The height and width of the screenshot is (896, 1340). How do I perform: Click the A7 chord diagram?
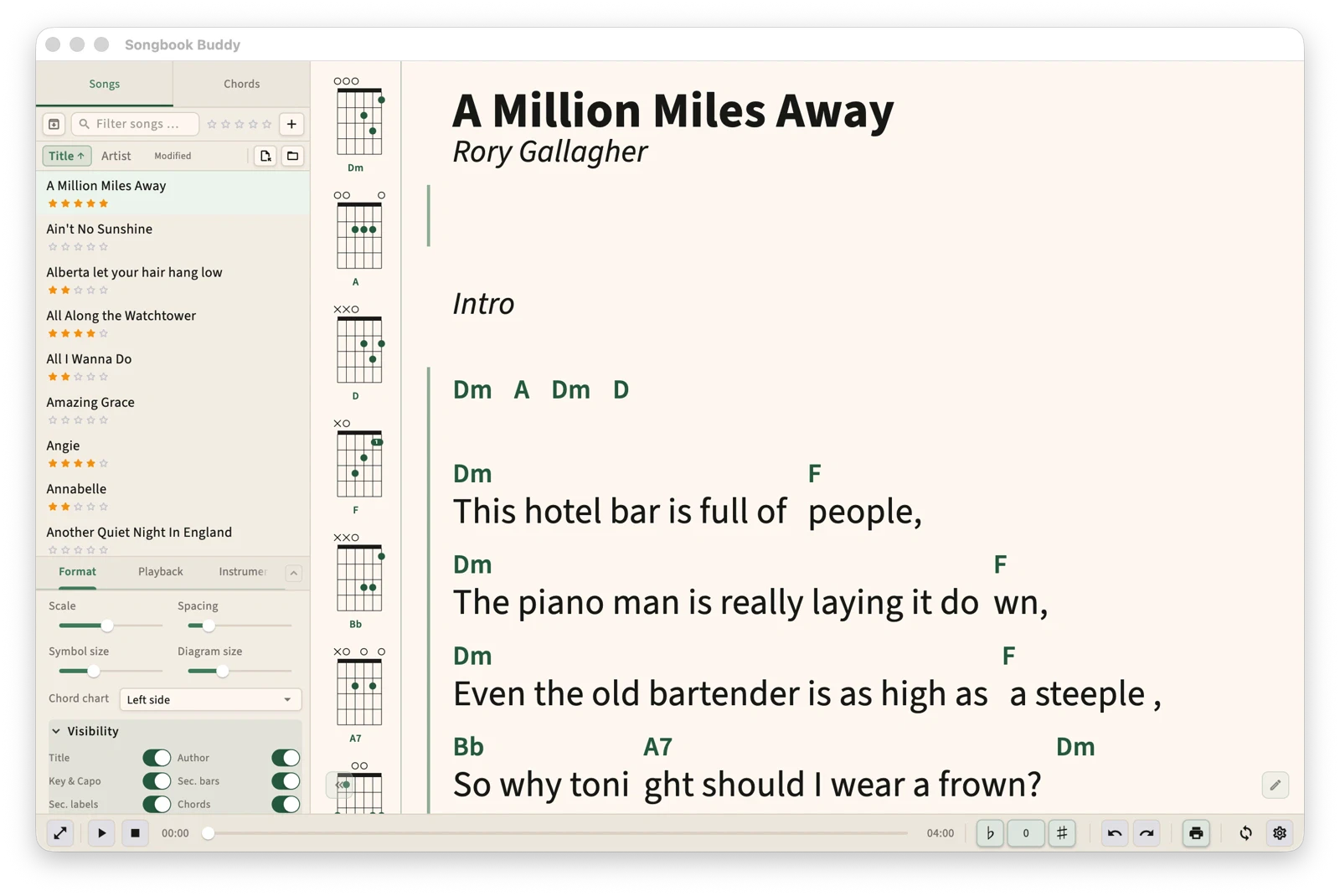[x=358, y=694]
